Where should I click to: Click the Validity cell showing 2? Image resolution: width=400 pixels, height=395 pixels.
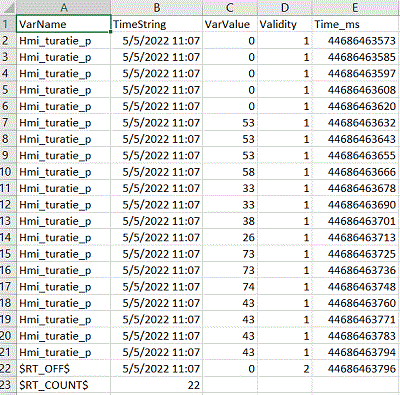click(285, 369)
